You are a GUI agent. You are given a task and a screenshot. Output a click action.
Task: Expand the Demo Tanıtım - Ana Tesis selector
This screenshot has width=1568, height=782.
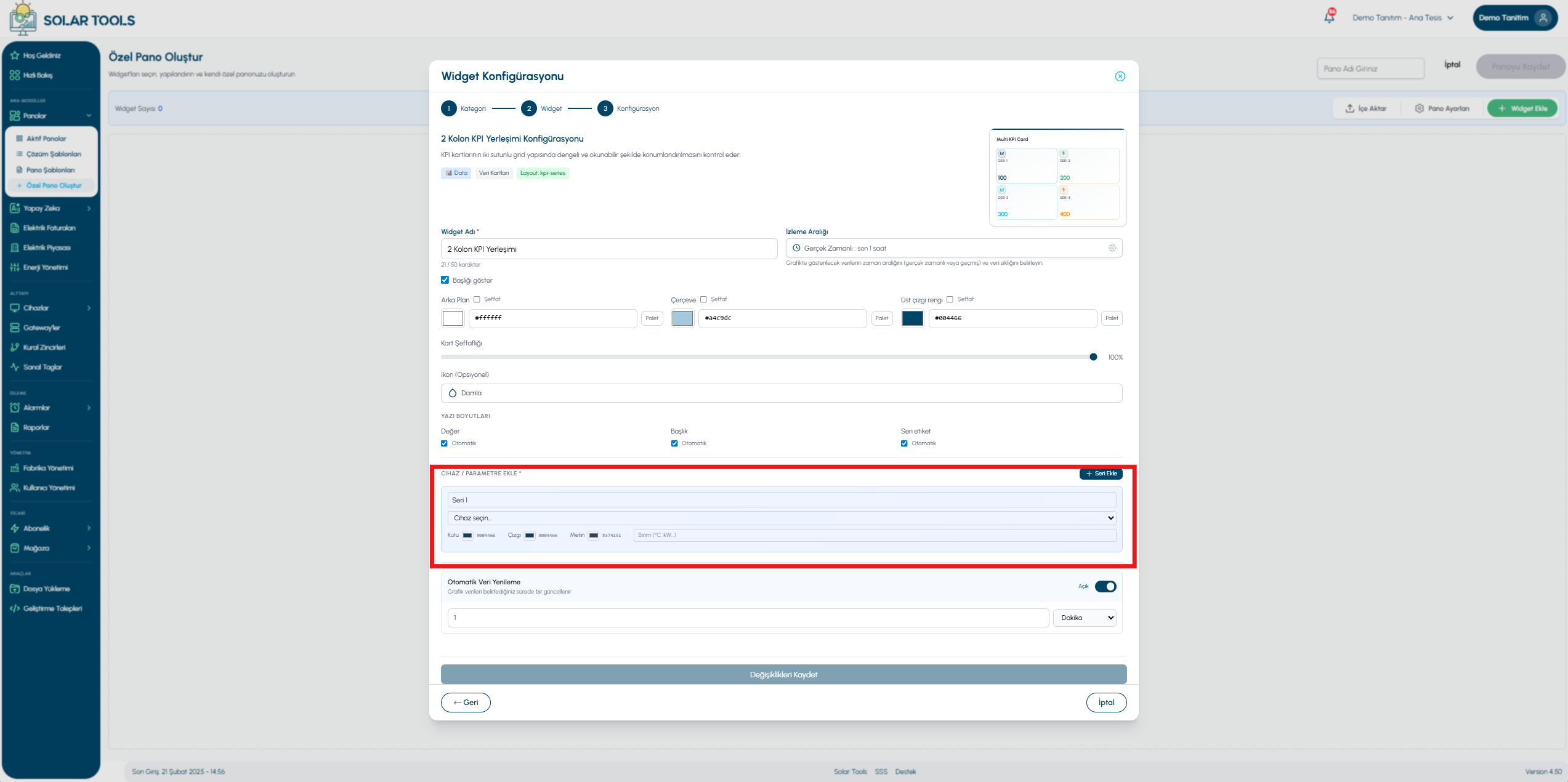pos(1403,18)
